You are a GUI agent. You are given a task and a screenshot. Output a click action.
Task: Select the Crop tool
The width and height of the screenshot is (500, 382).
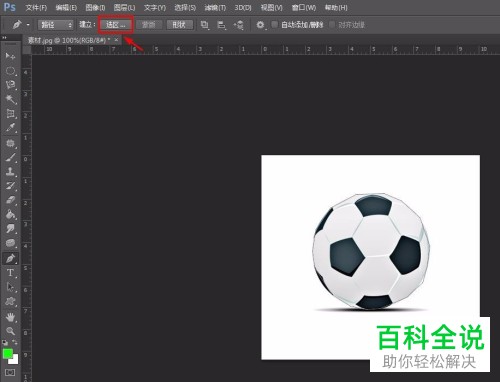(x=10, y=114)
